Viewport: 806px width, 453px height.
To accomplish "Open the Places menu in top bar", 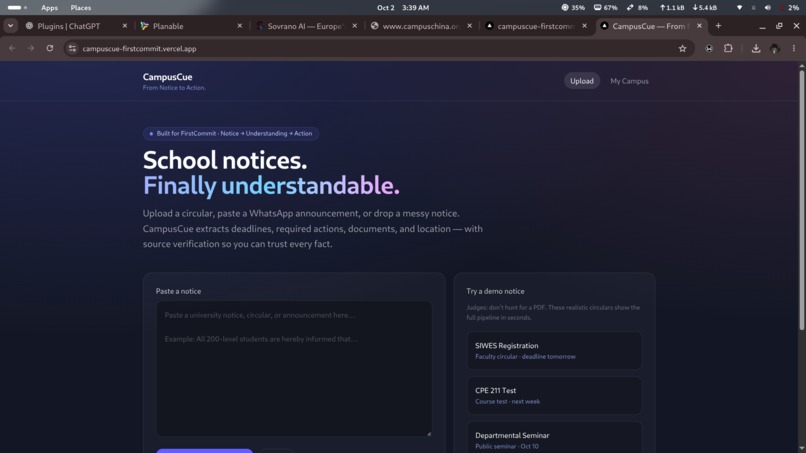I will point(81,8).
